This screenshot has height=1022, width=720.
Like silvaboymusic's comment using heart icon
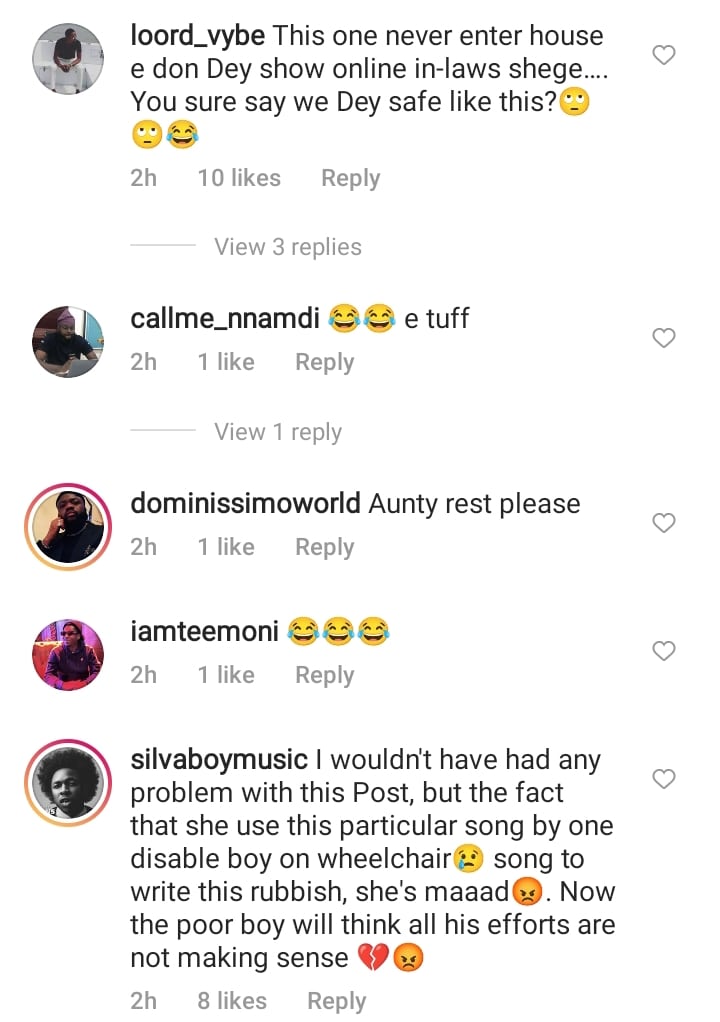664,778
